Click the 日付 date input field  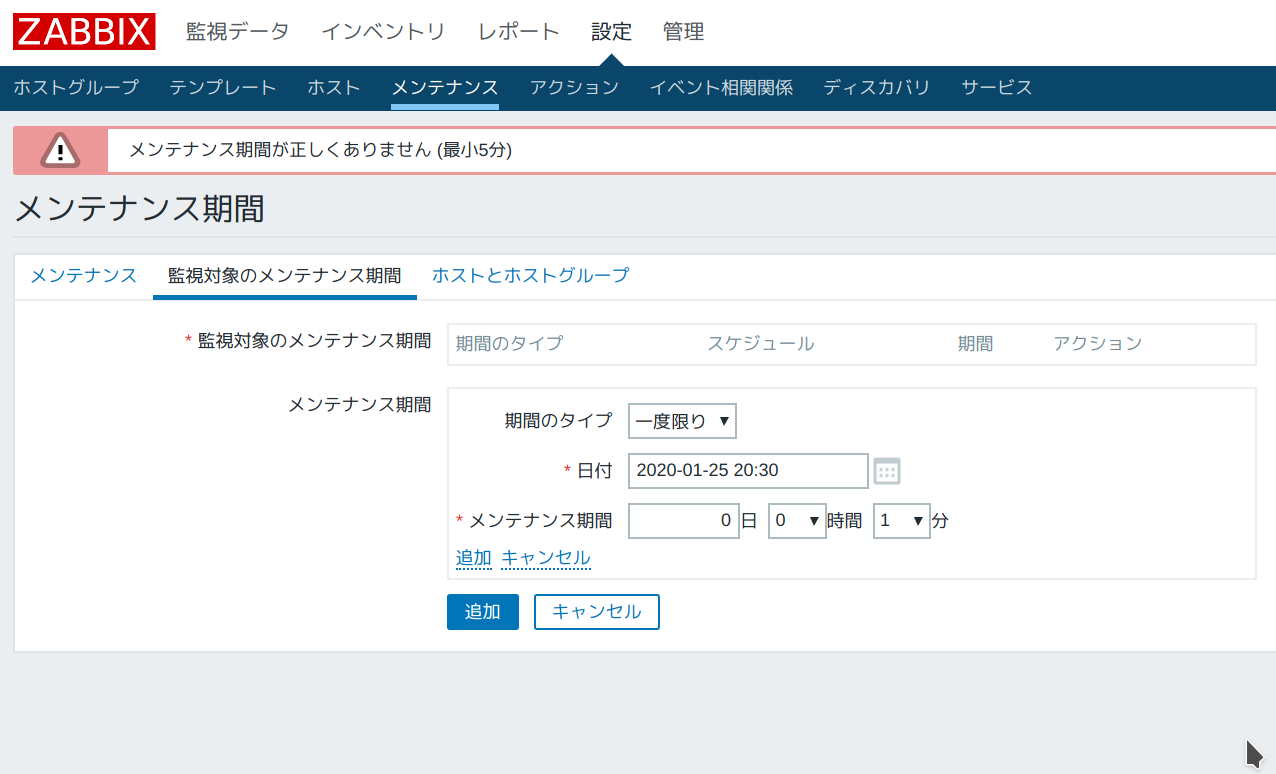(x=747, y=471)
